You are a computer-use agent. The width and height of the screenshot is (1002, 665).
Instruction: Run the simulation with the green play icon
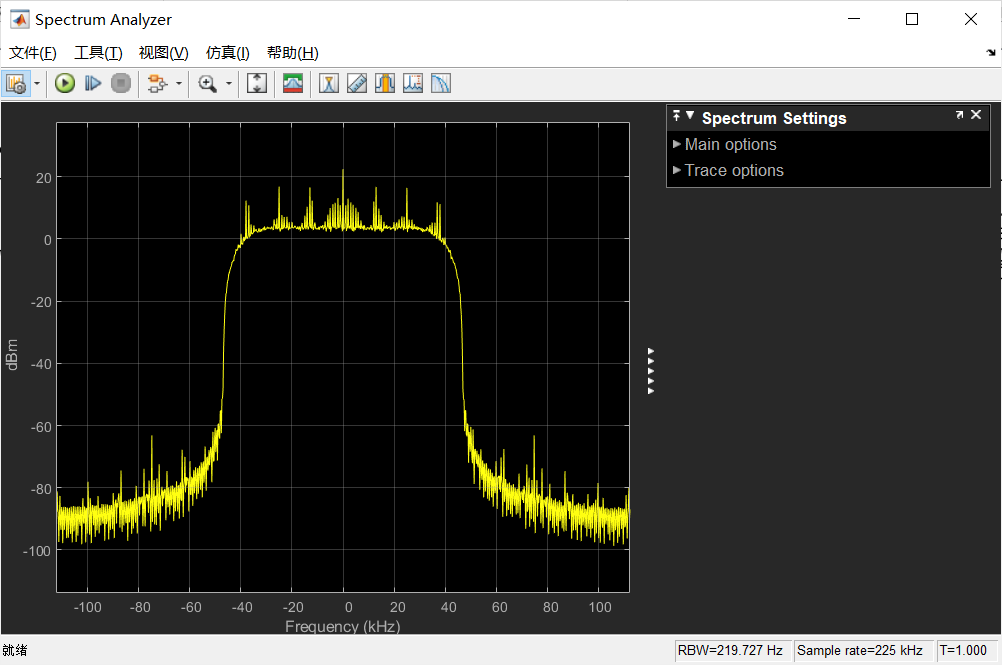(x=65, y=83)
